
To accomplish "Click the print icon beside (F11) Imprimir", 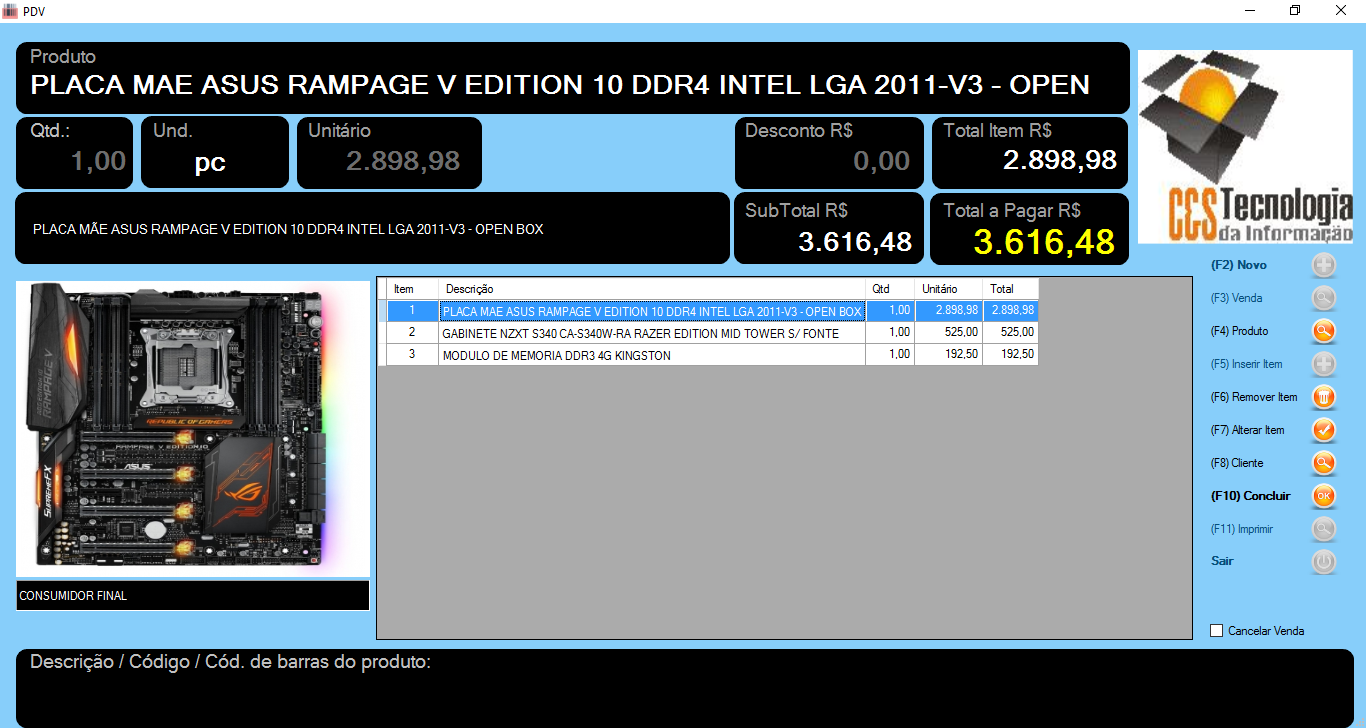I will point(1323,529).
